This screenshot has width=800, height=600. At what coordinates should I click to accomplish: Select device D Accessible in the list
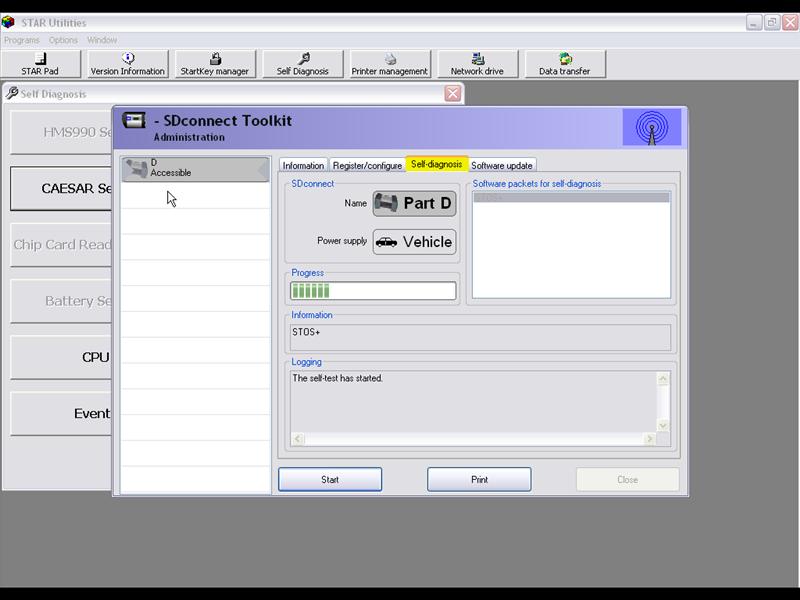pos(195,169)
